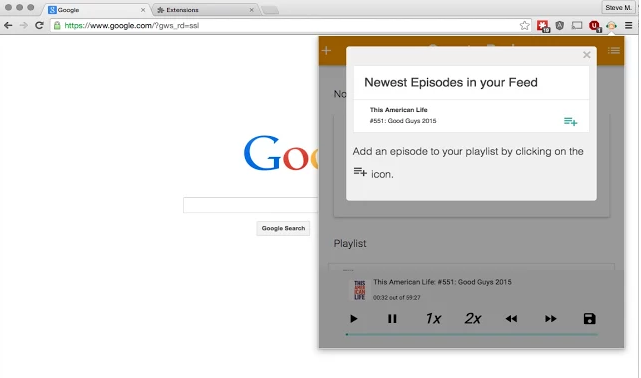Click "This American Life" episode row title
The image size is (641, 378).
(399, 110)
